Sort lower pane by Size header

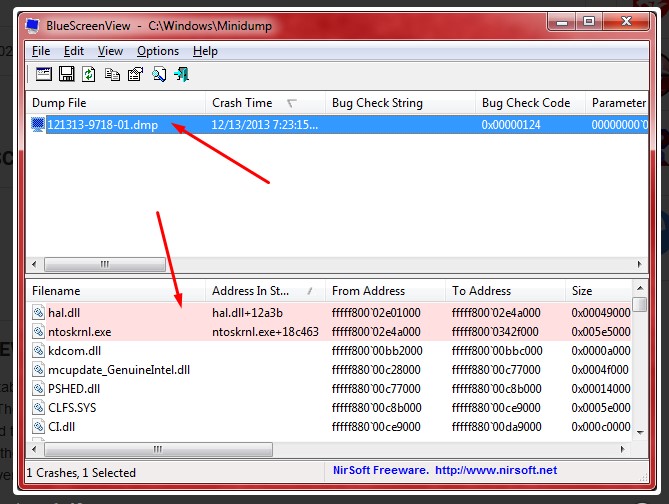tap(599, 291)
